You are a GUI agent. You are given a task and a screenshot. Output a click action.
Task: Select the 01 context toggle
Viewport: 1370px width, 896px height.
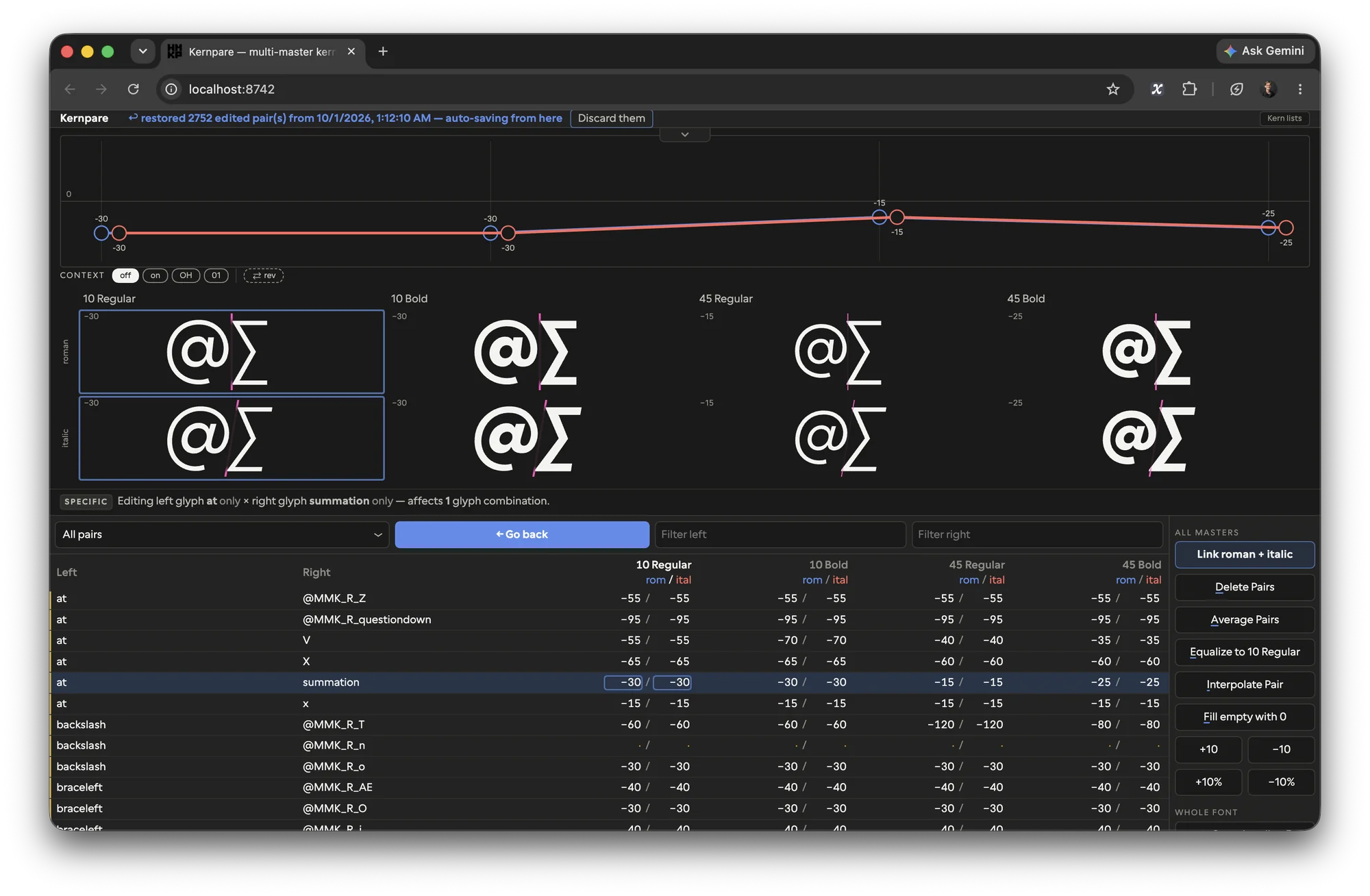216,275
